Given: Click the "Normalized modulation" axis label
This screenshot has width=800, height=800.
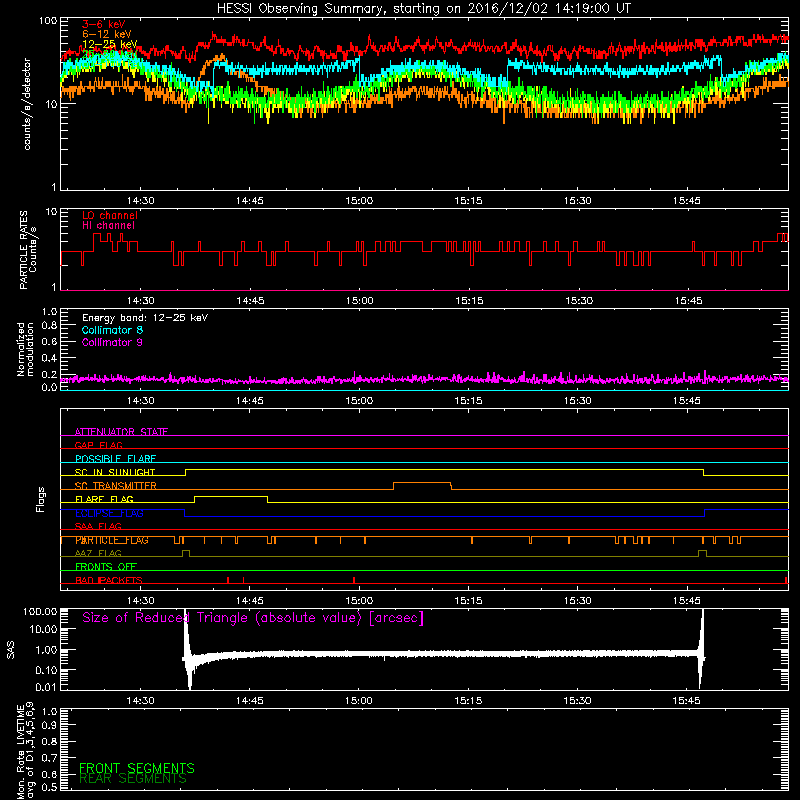Looking at the screenshot, I should (25, 349).
